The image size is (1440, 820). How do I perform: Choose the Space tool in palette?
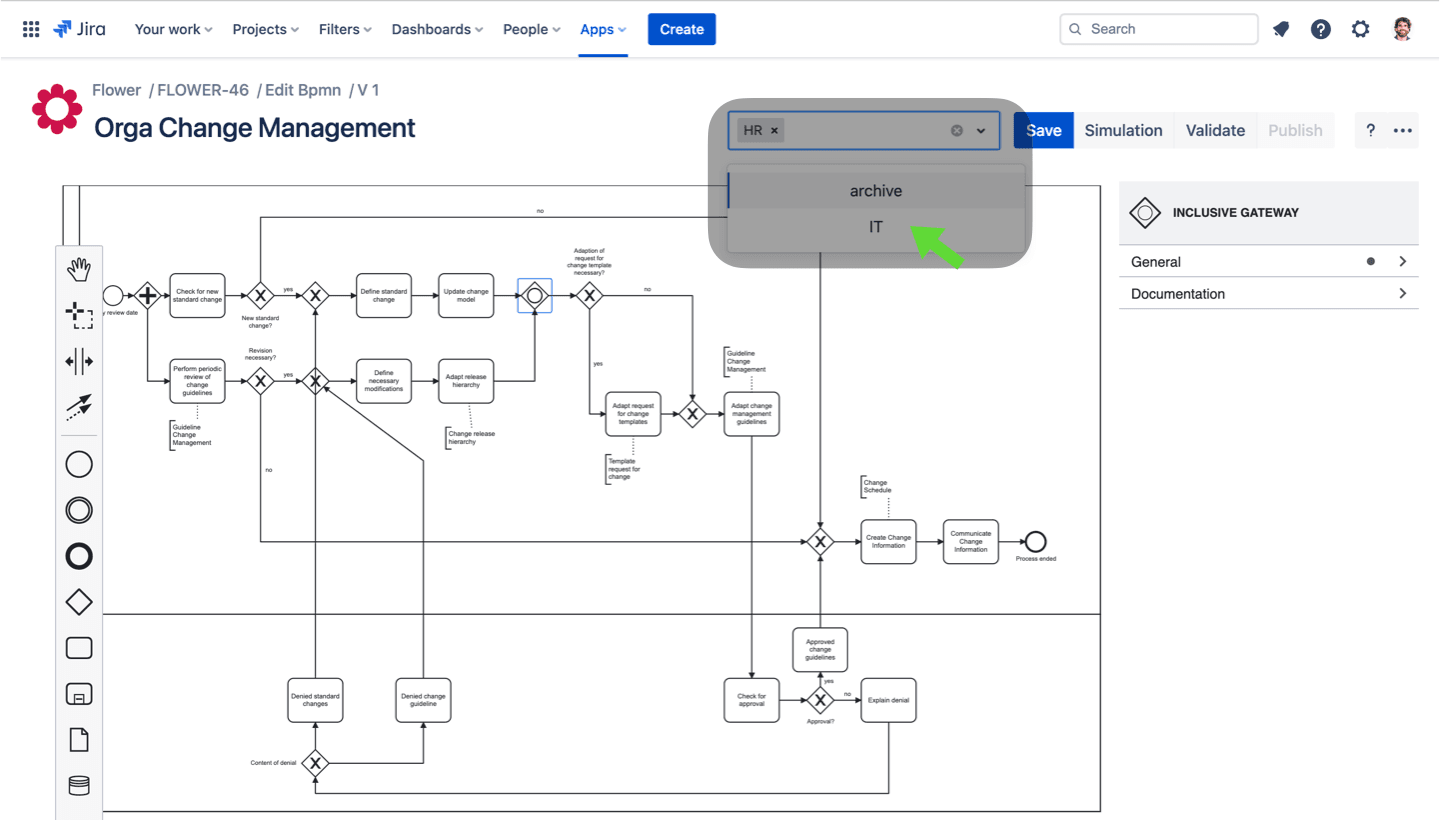point(79,362)
